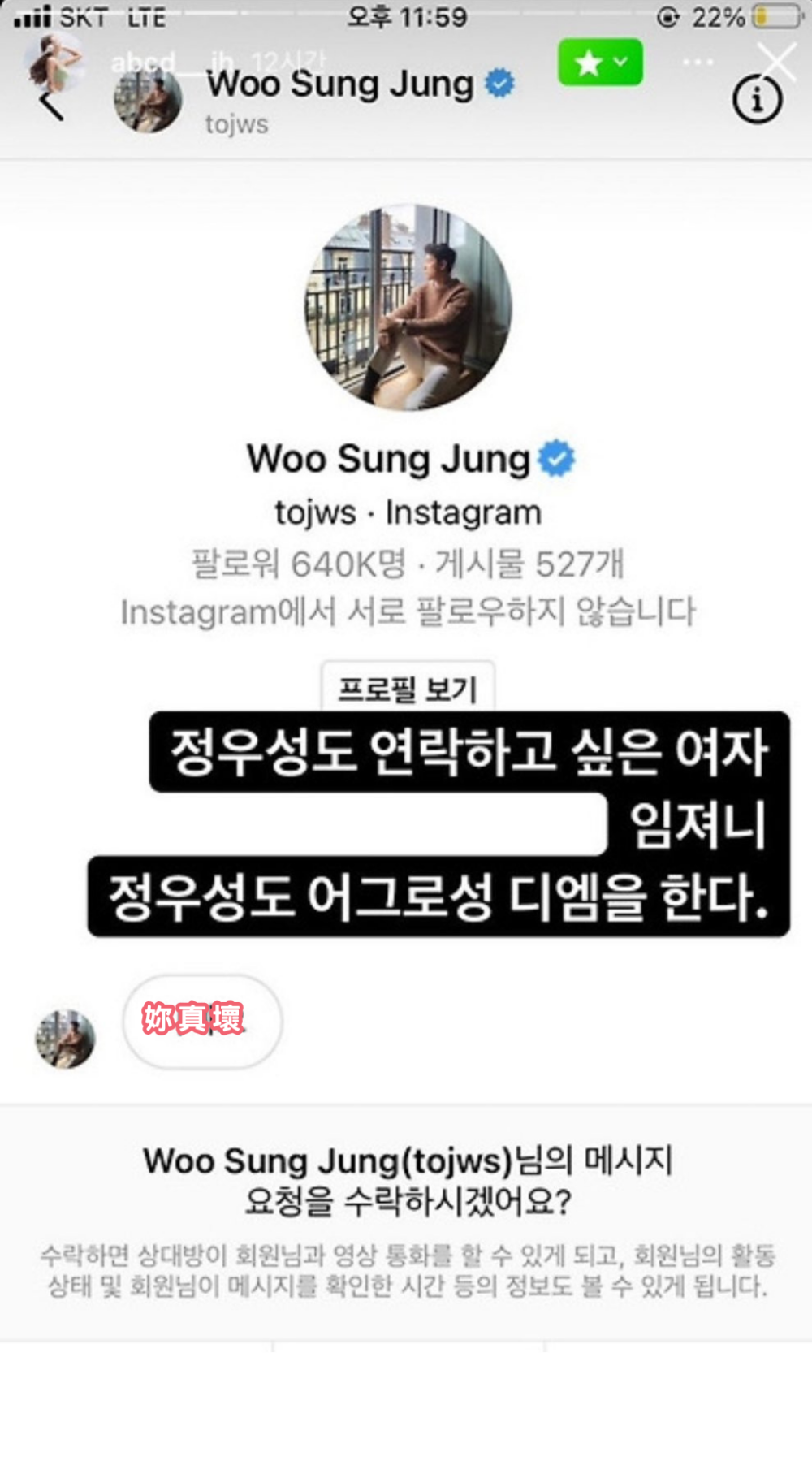Tap the verified badge beside the profile name

(556, 459)
